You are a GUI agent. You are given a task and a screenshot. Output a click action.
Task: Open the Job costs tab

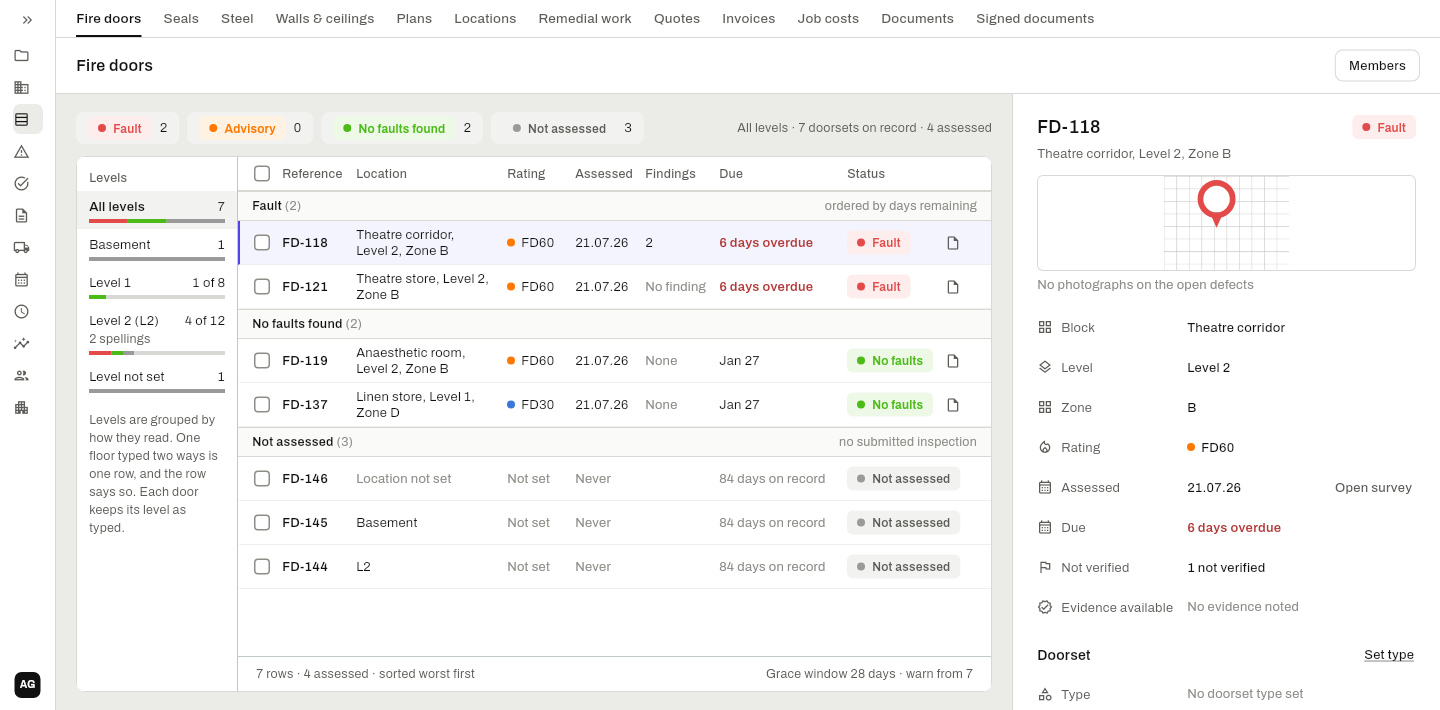(x=828, y=19)
